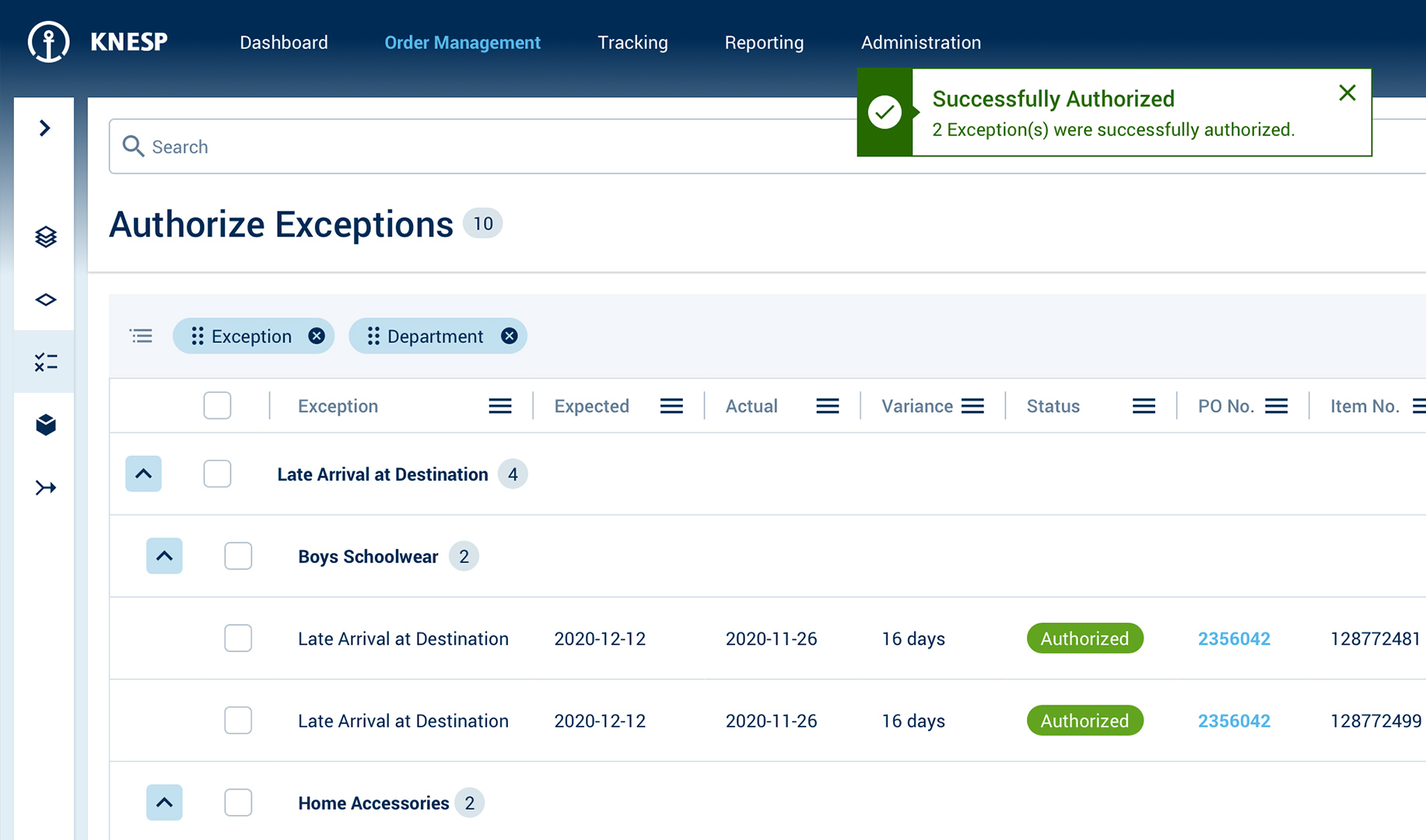Select the single layer diamond sidebar icon
This screenshot has width=1426, height=840.
[45, 299]
